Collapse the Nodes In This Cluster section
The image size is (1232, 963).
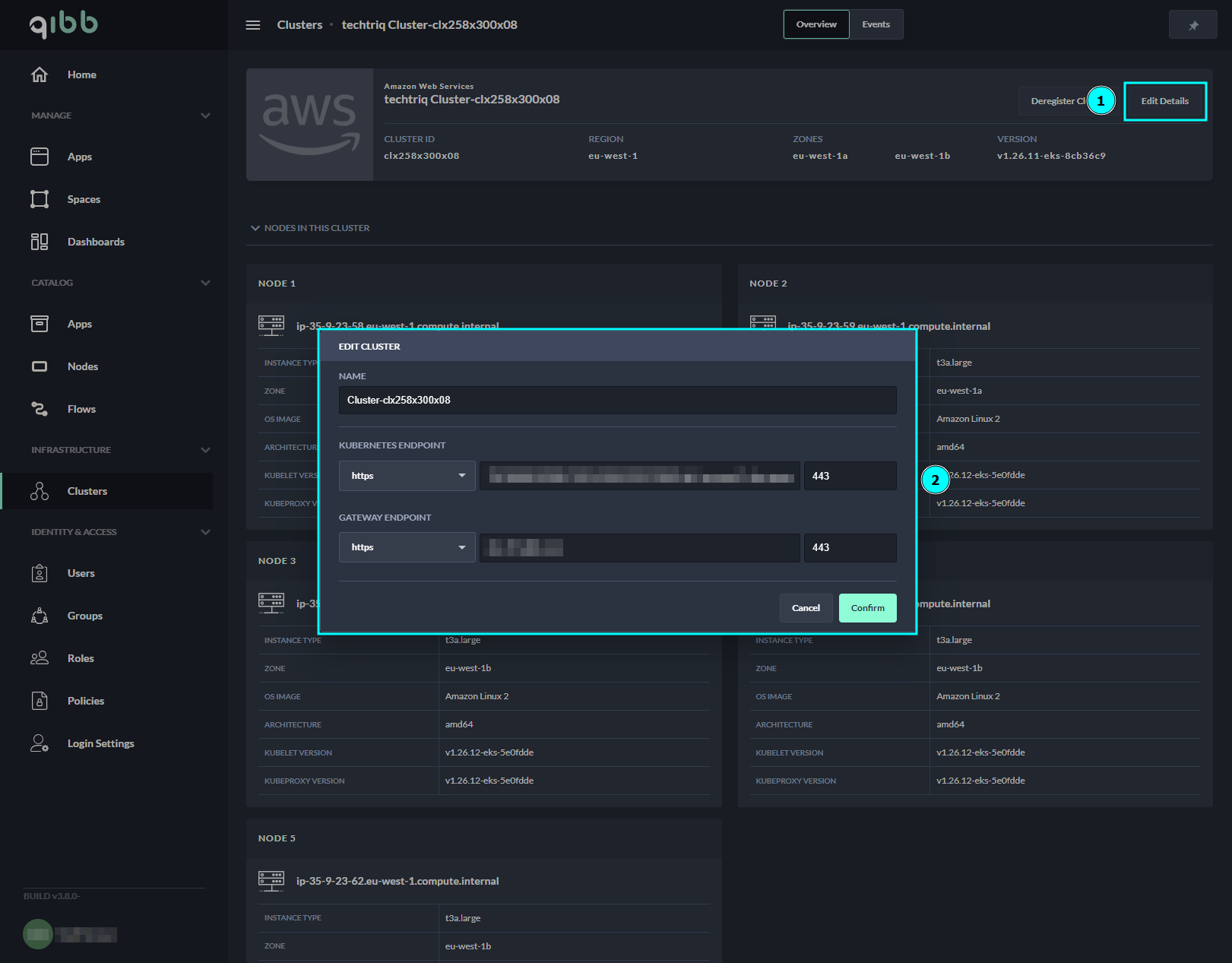[x=255, y=227]
